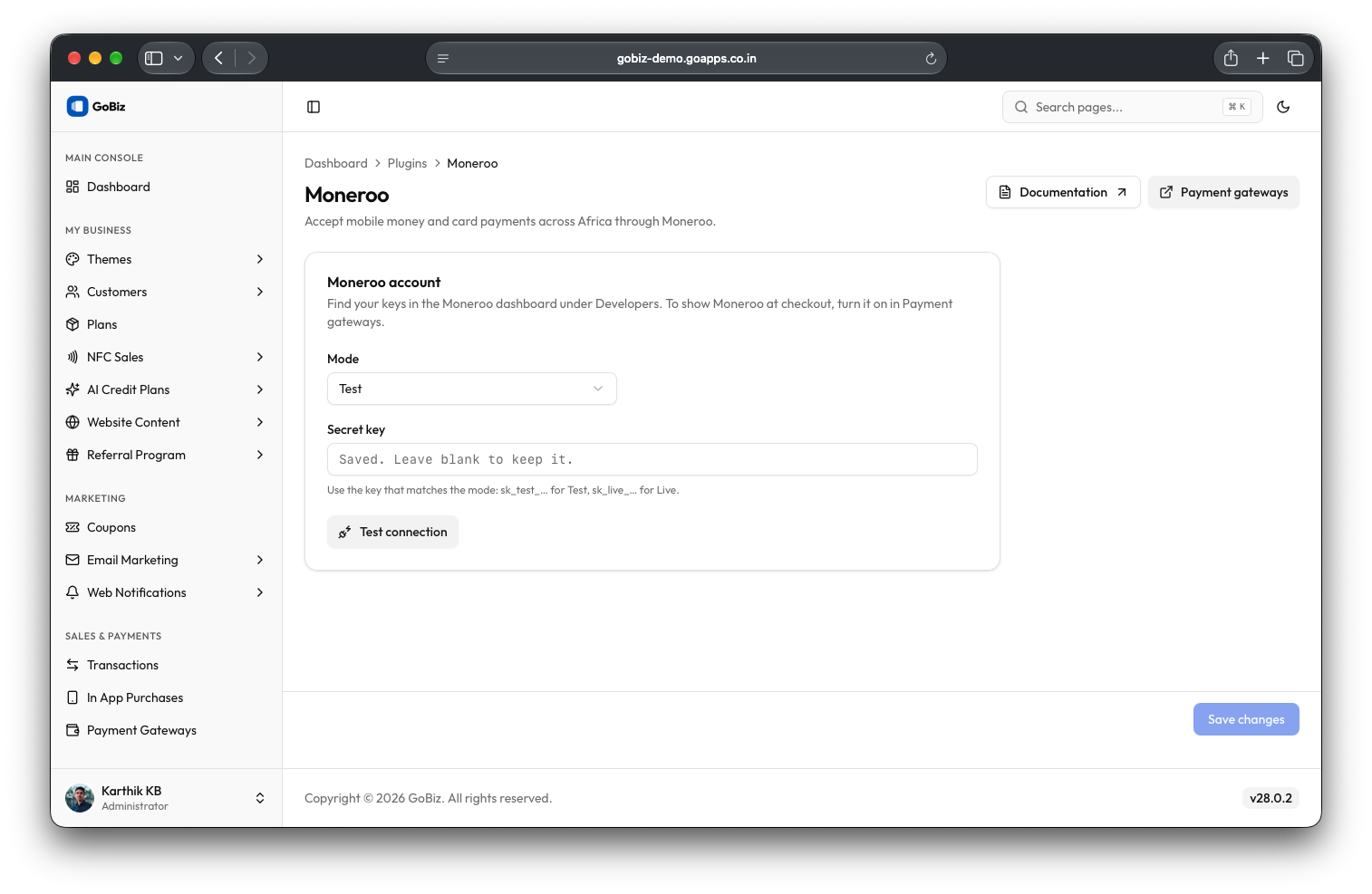Go forward with Safari forward arrow
1372x894 pixels.
(x=251, y=58)
